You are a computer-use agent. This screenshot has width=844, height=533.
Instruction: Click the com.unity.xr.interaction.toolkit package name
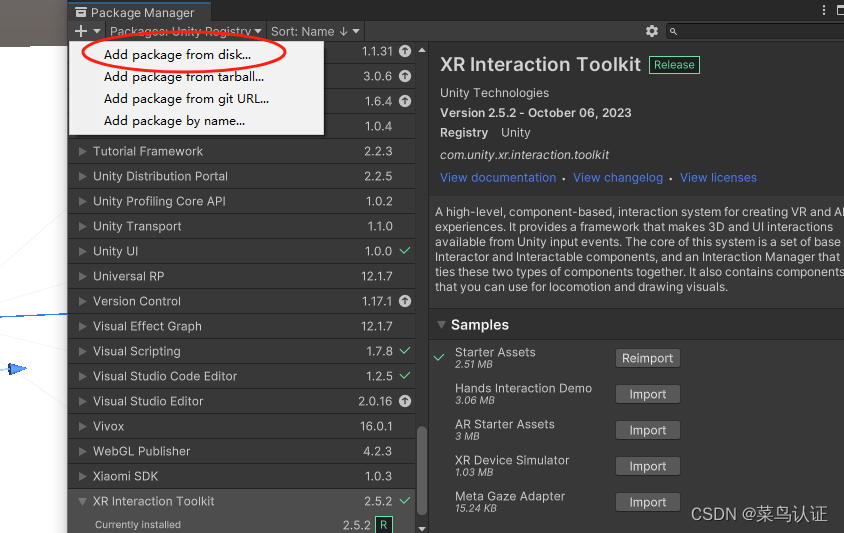[524, 155]
